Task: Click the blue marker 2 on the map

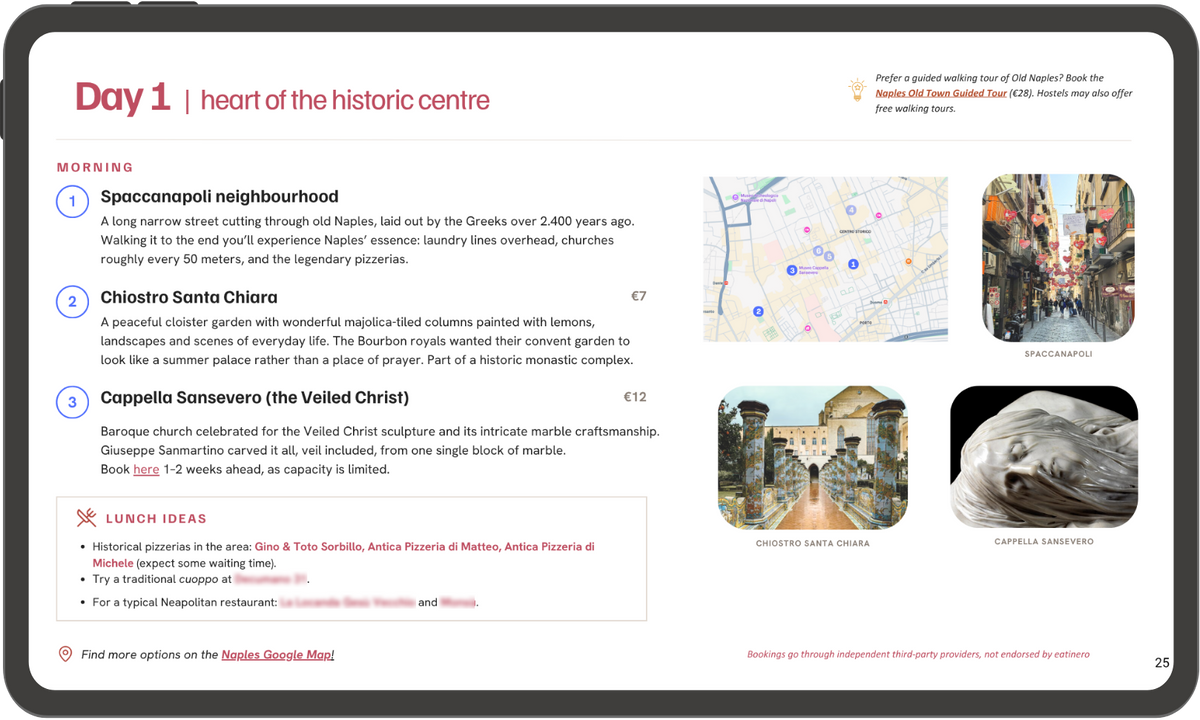Action: click(x=758, y=311)
